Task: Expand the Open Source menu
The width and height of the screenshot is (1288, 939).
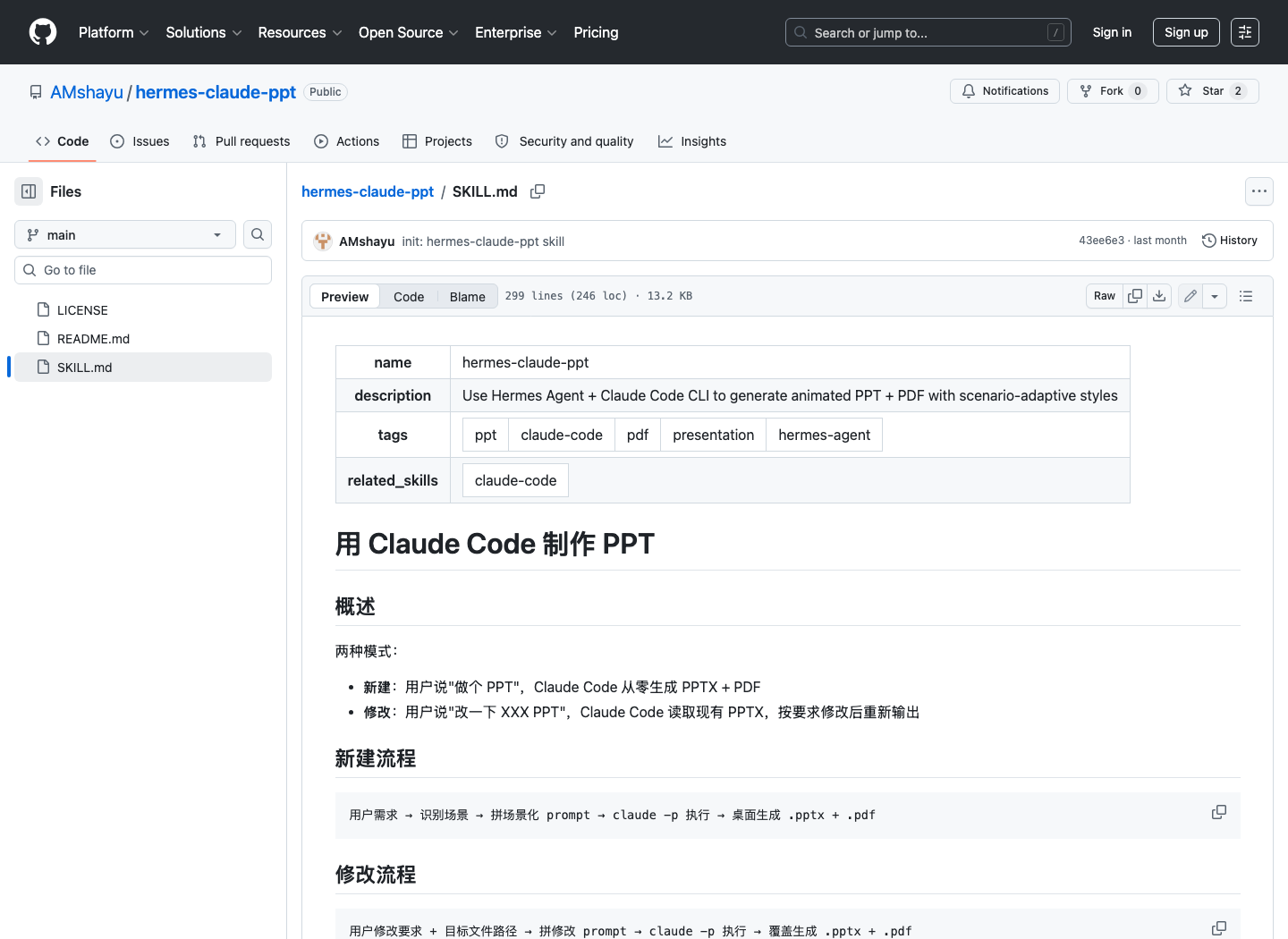Action: click(409, 32)
